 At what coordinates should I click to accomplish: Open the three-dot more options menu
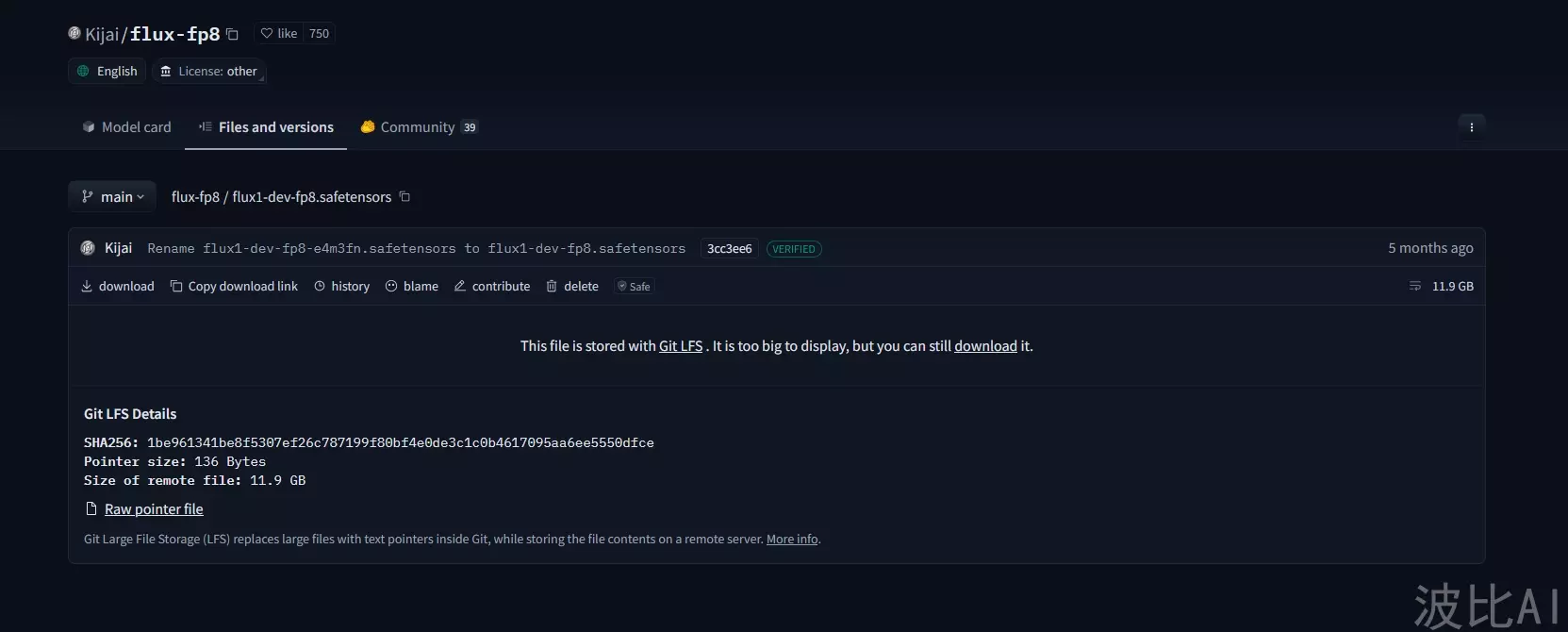pos(1471,127)
